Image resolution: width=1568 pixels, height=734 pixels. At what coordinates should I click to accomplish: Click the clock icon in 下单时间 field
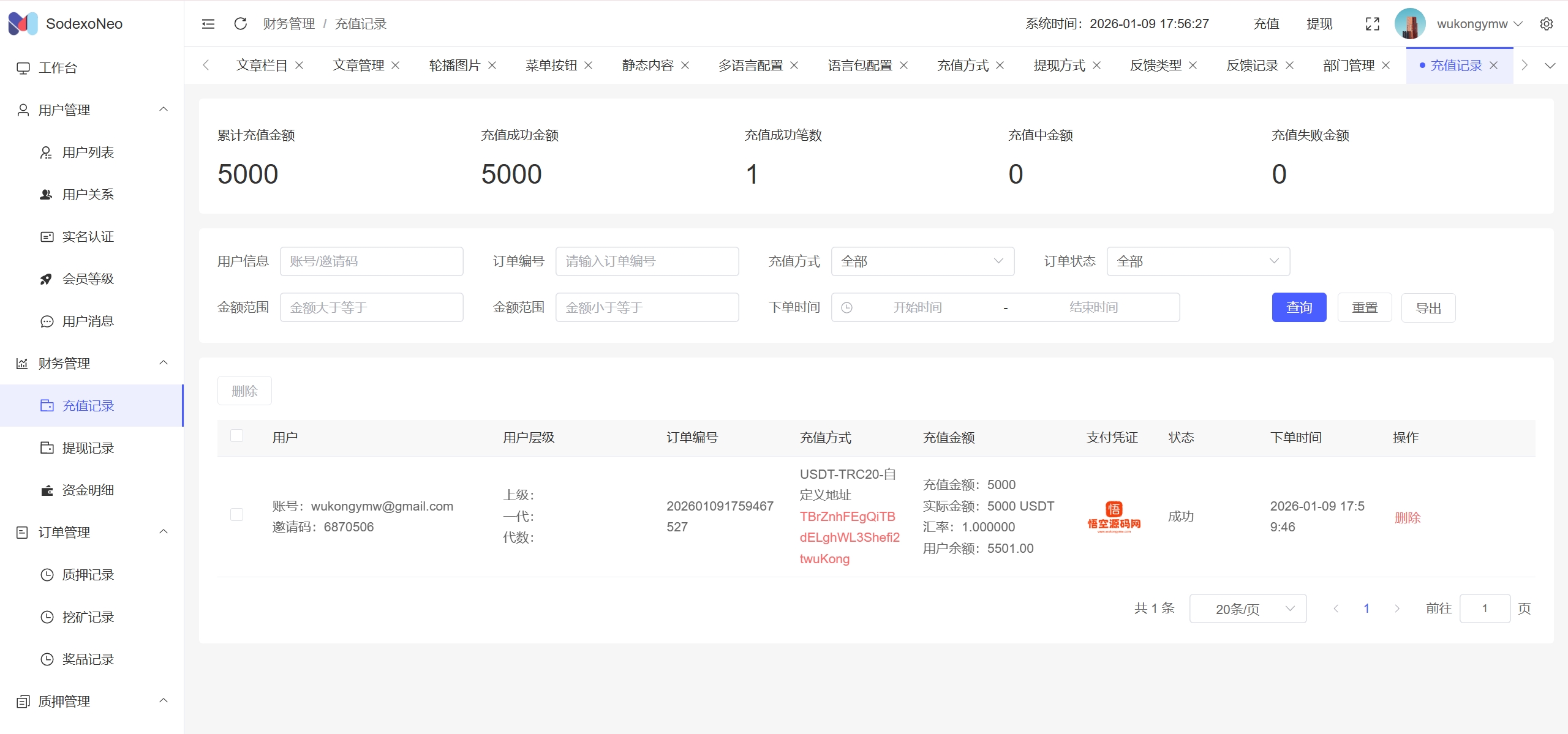click(846, 308)
